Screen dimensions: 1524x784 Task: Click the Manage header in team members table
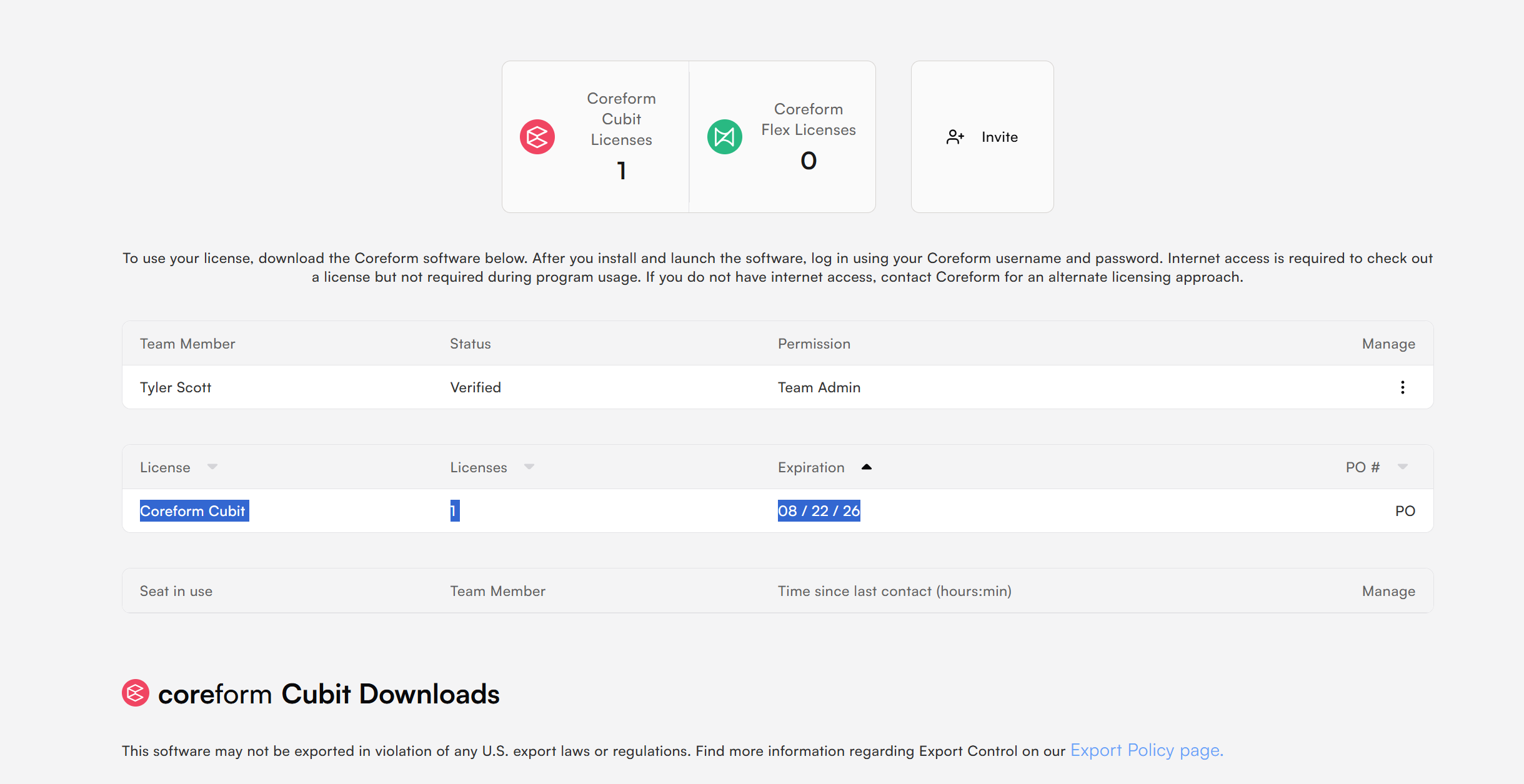click(x=1388, y=344)
